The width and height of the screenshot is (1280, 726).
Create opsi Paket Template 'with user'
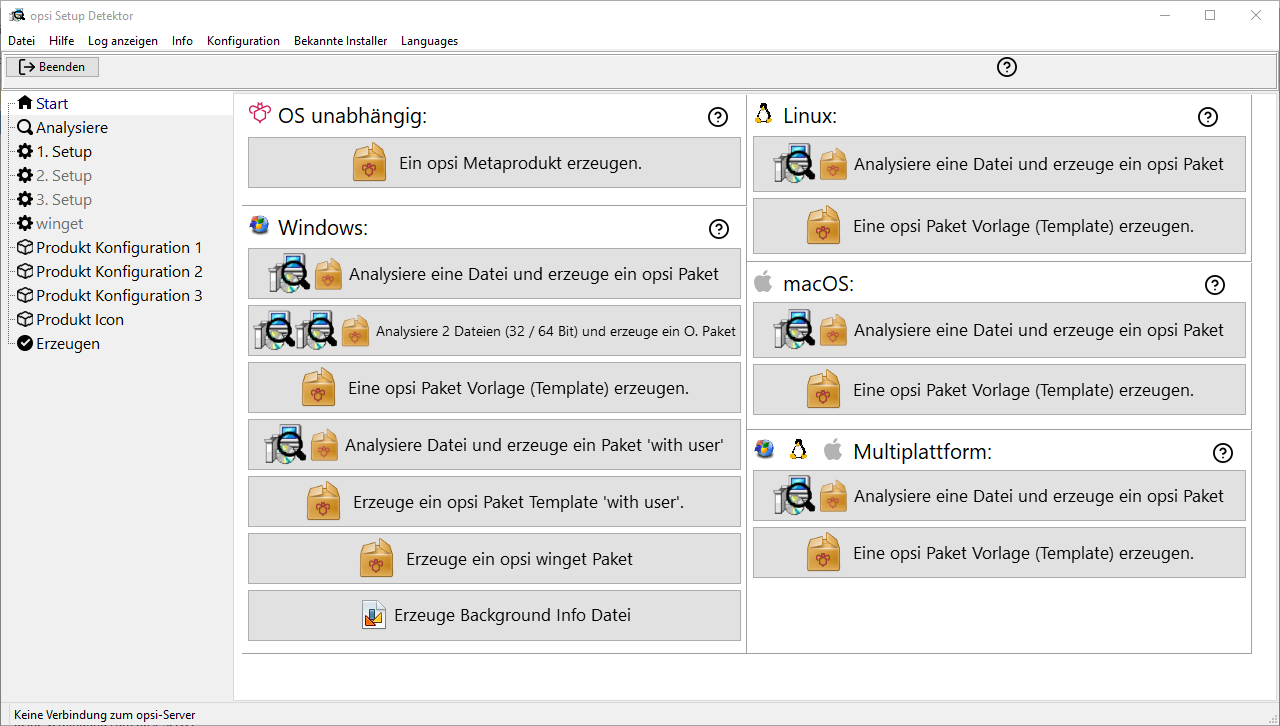point(494,501)
